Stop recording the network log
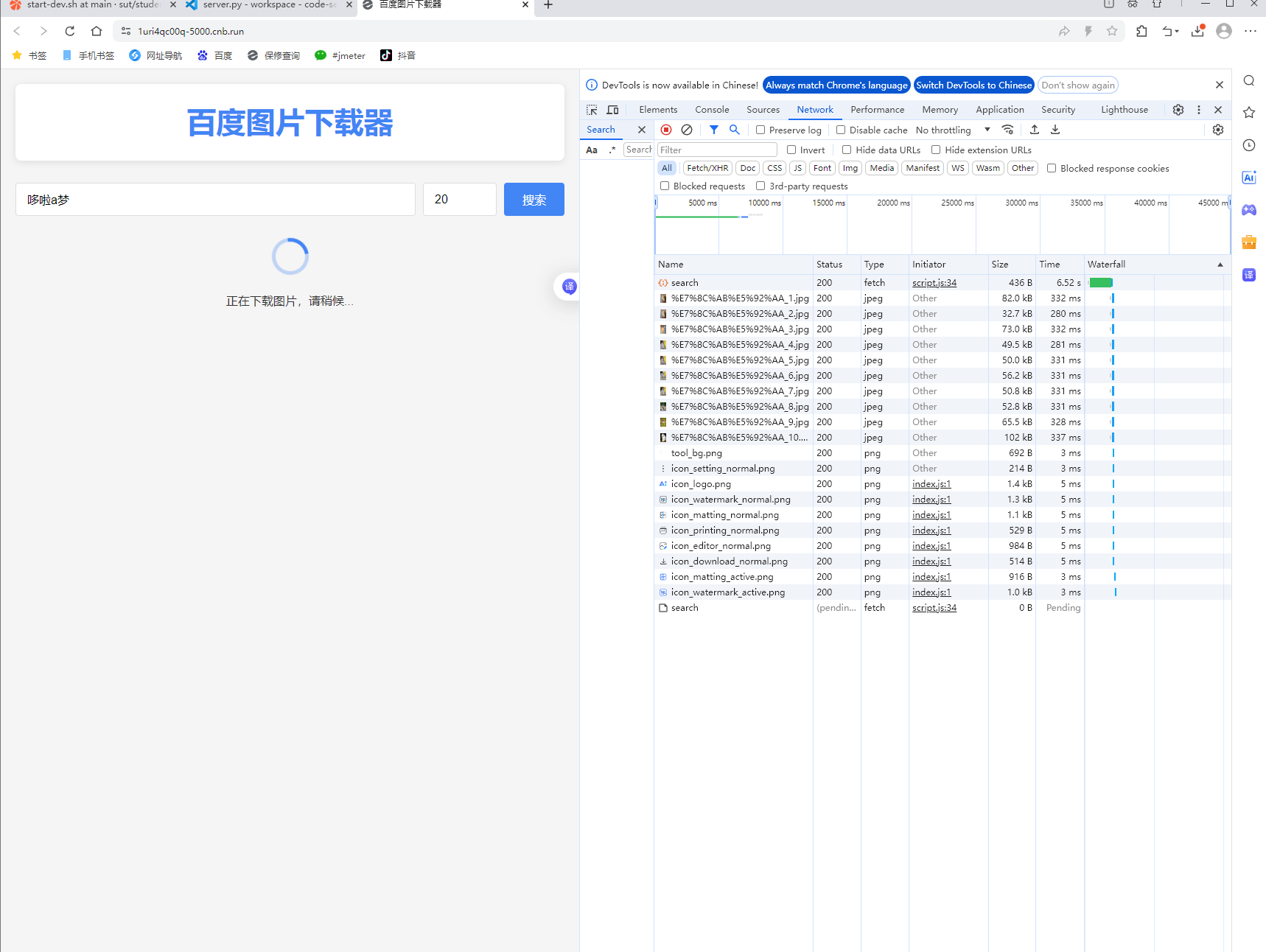 [x=666, y=130]
